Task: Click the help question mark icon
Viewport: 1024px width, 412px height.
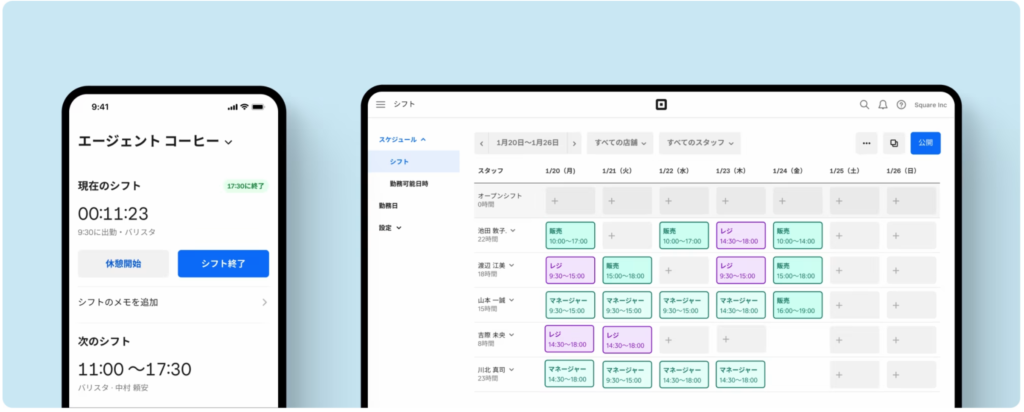Action: (901, 104)
